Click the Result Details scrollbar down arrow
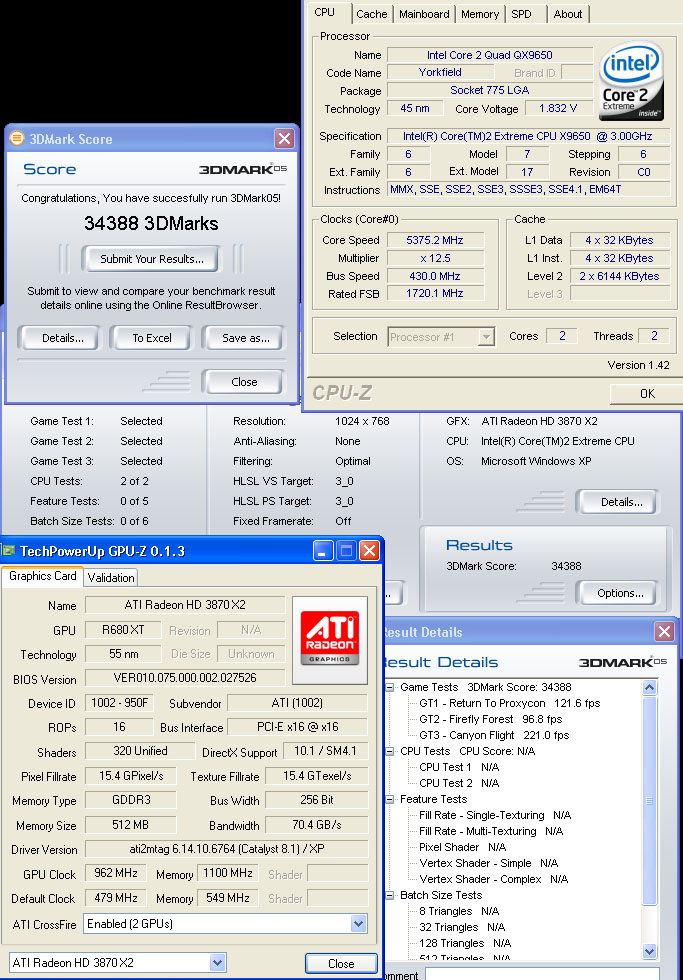The image size is (683, 980). point(649,951)
